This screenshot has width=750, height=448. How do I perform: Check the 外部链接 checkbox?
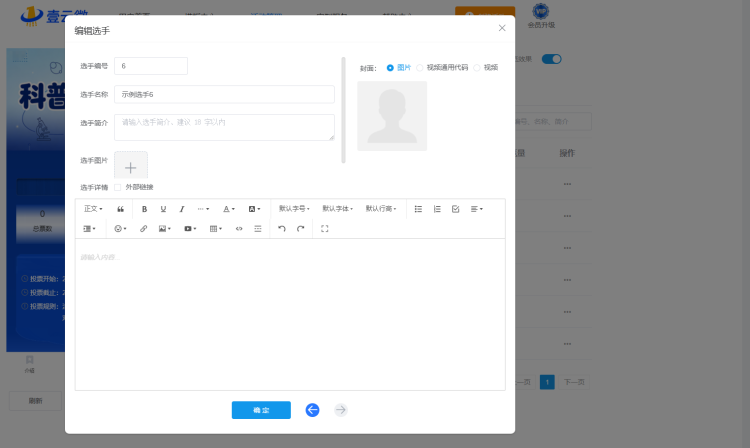118,187
